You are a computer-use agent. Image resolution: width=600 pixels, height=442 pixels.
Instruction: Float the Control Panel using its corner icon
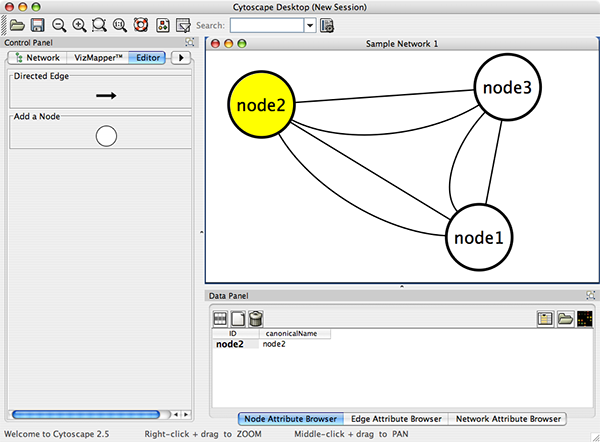point(190,43)
